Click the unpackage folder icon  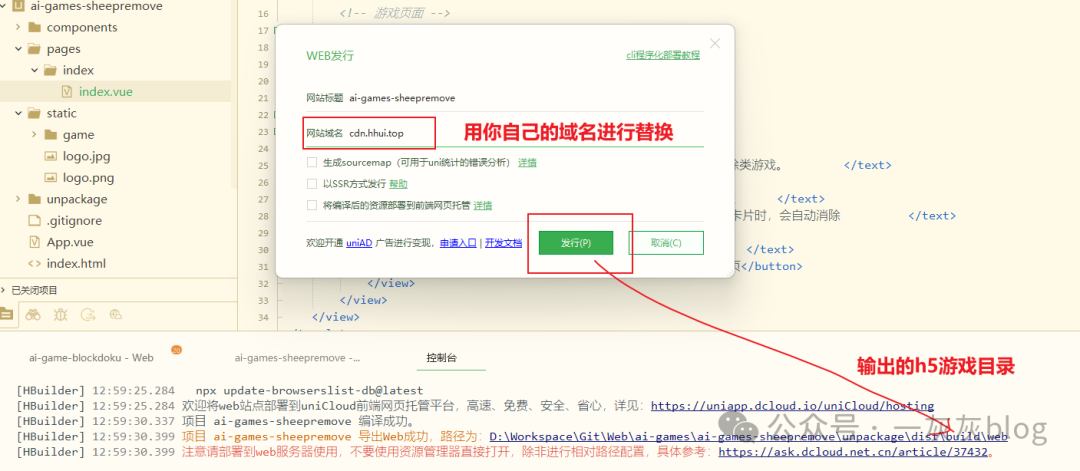(x=34, y=199)
